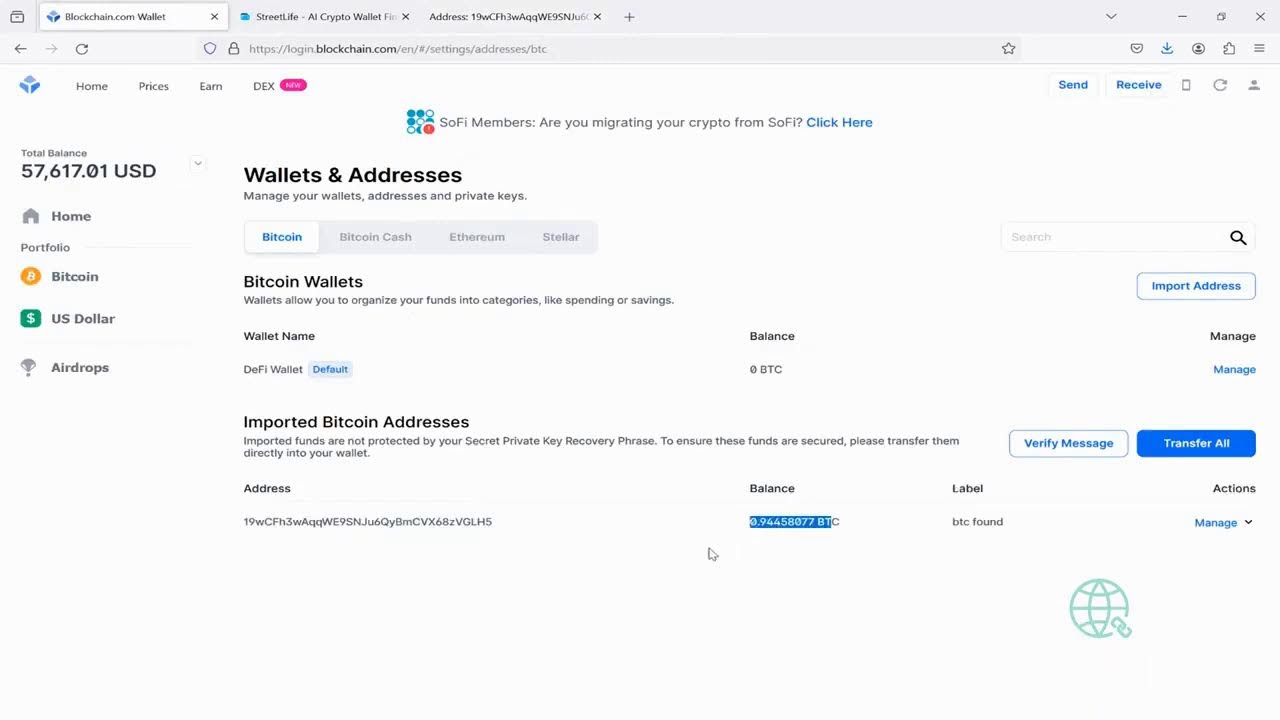
Task: Open the user account icon in the wallet header
Action: tap(1253, 85)
